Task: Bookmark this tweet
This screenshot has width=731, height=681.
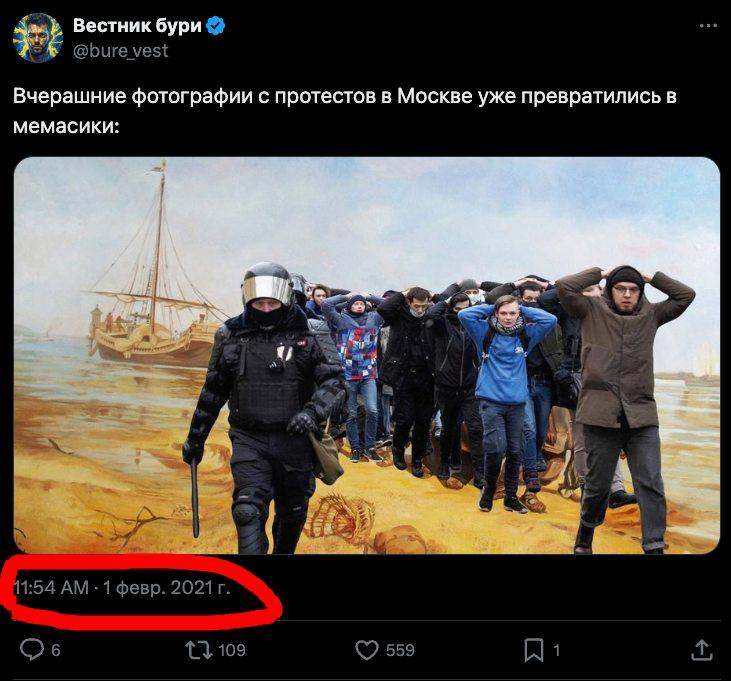Action: click(x=534, y=650)
